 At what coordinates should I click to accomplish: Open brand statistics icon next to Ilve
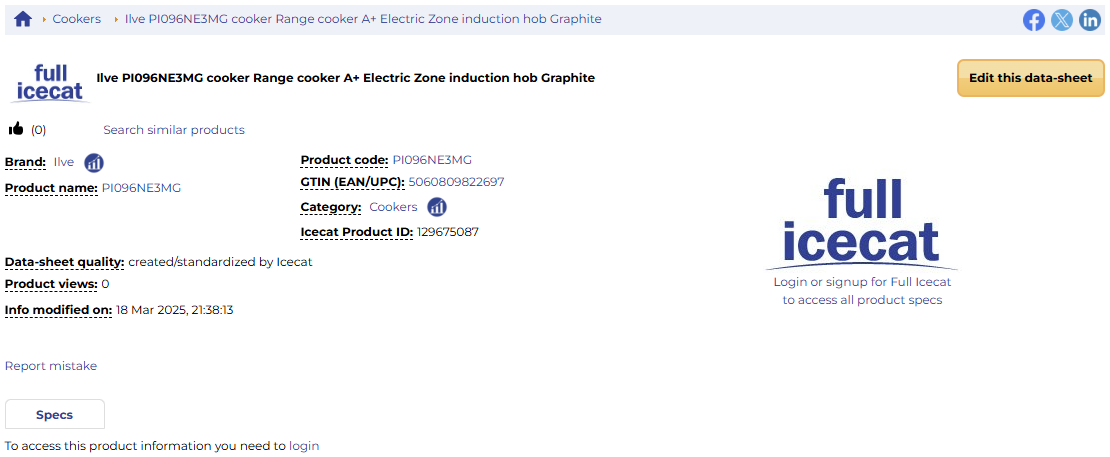coord(94,163)
